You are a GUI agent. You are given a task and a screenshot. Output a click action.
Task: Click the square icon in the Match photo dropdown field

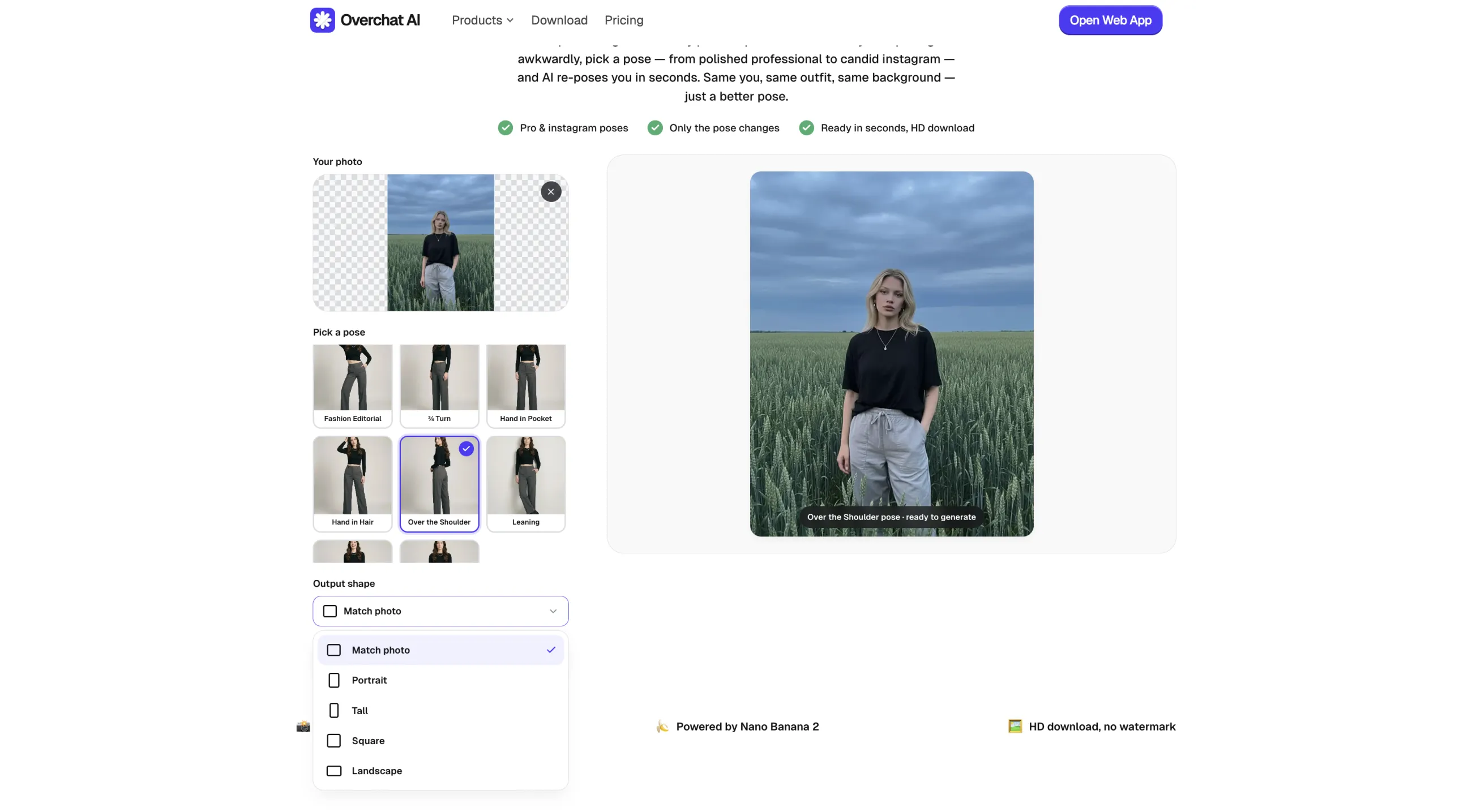(x=330, y=611)
